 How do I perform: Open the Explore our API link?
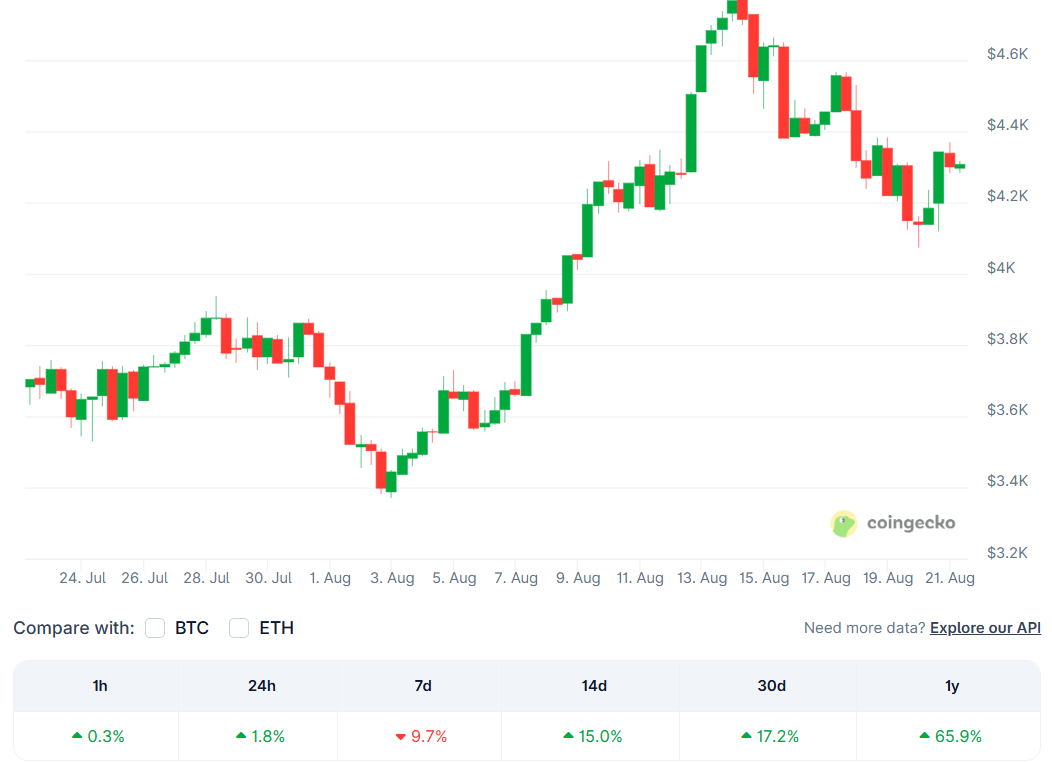[985, 628]
